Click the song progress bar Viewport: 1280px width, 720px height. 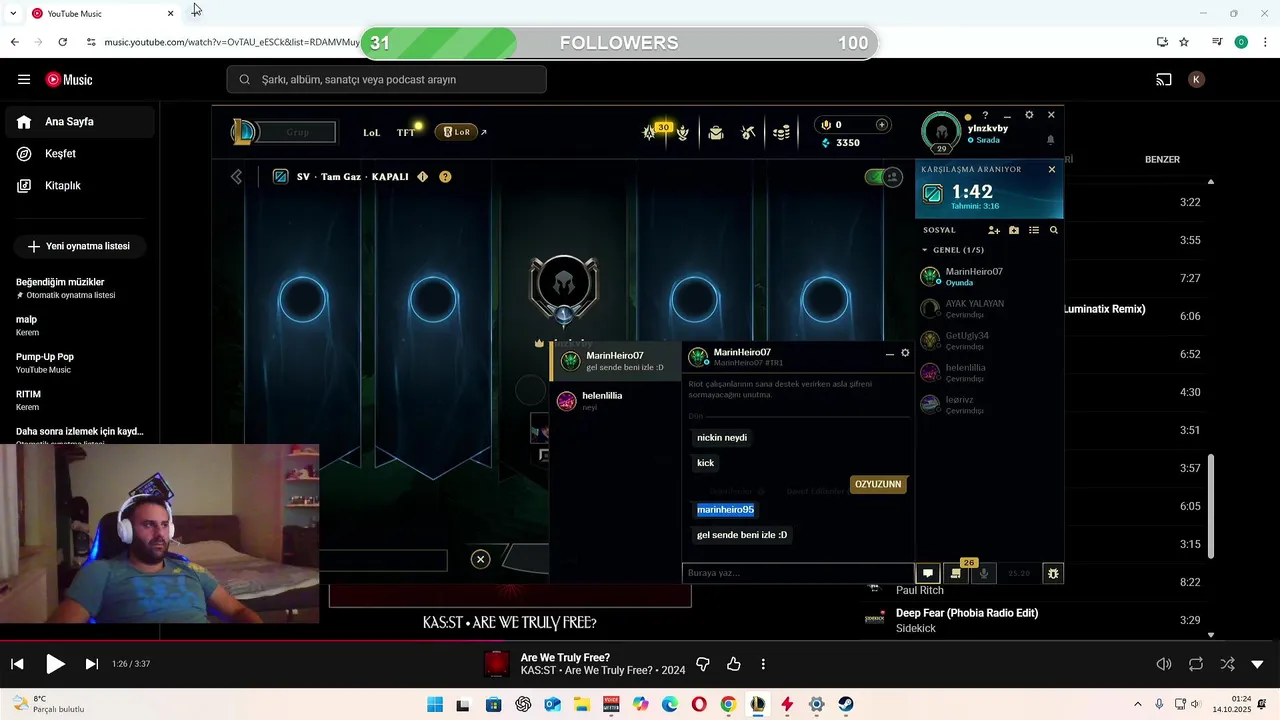(x=640, y=641)
